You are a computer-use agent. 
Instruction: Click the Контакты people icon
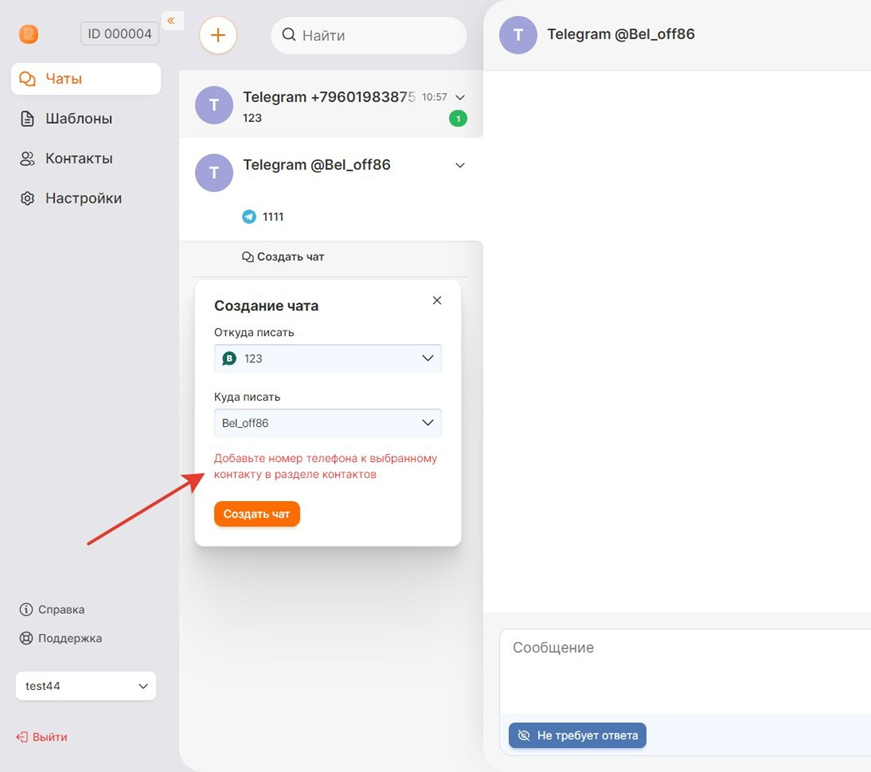point(27,159)
